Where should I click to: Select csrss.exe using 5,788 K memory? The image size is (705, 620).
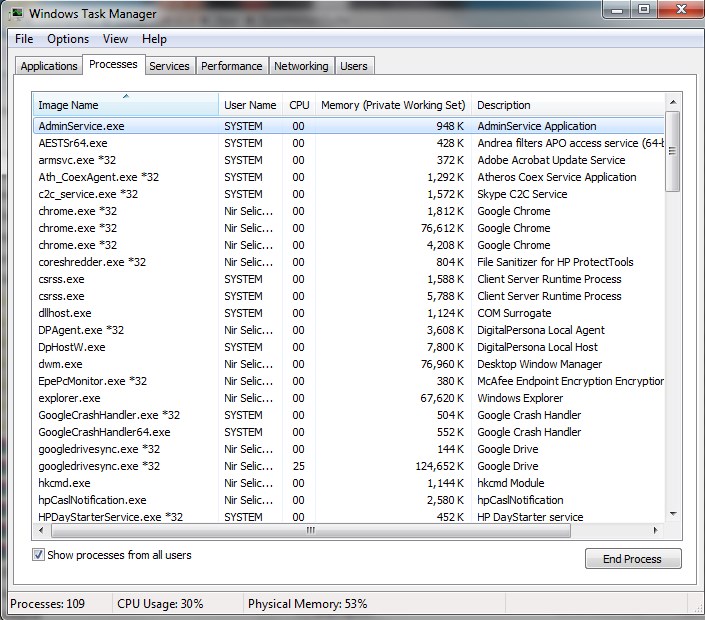point(348,296)
